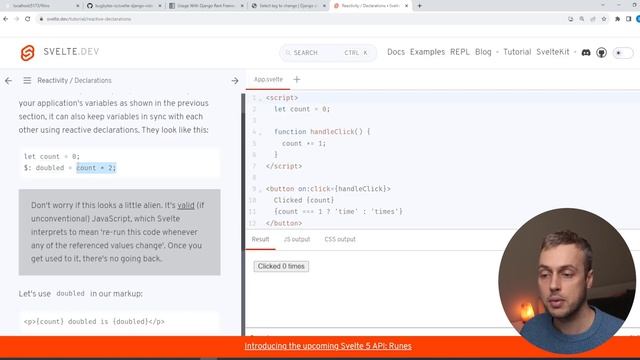Click the Svelte logo icon

[x=27, y=53]
